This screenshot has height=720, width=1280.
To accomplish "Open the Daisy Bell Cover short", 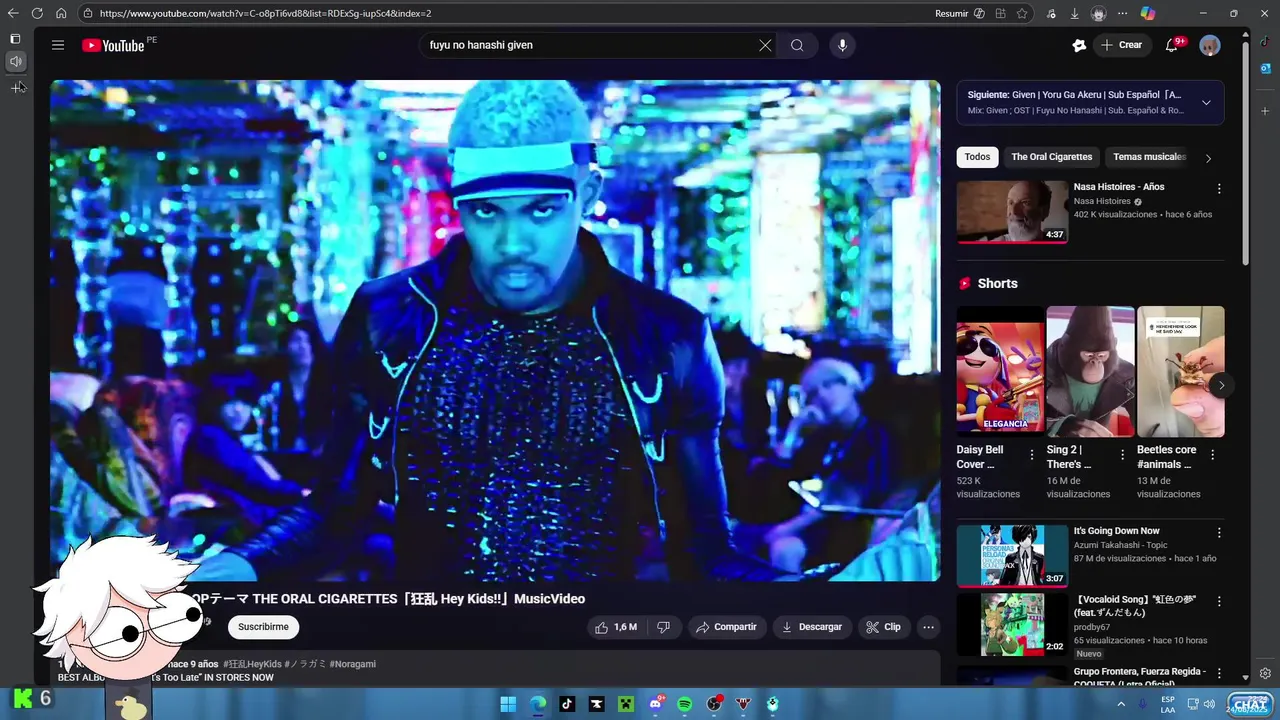I will tap(1000, 371).
